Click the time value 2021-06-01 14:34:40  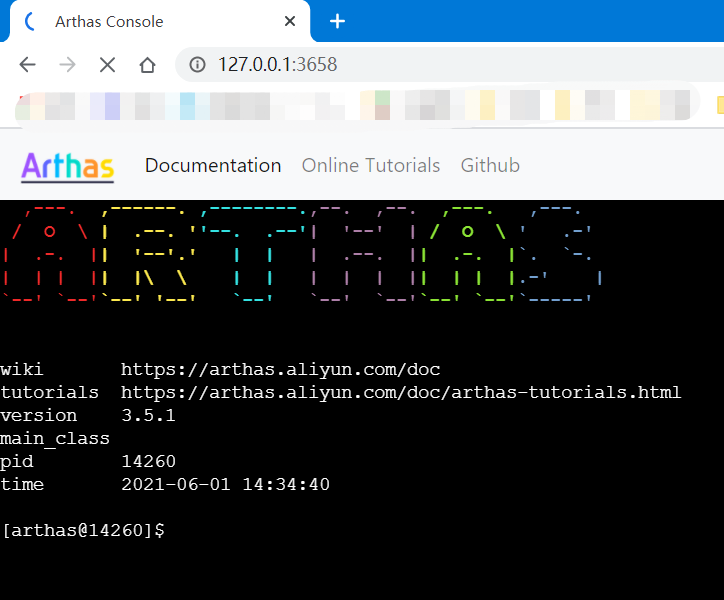tap(225, 485)
